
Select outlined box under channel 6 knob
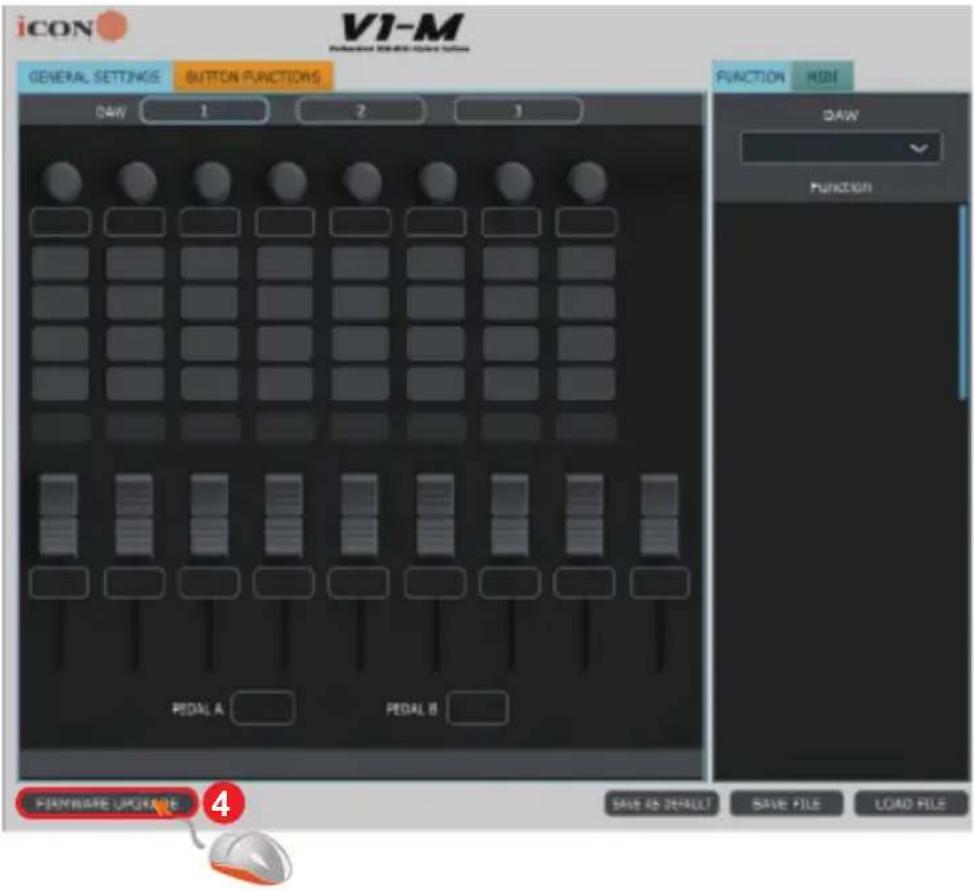click(435, 222)
